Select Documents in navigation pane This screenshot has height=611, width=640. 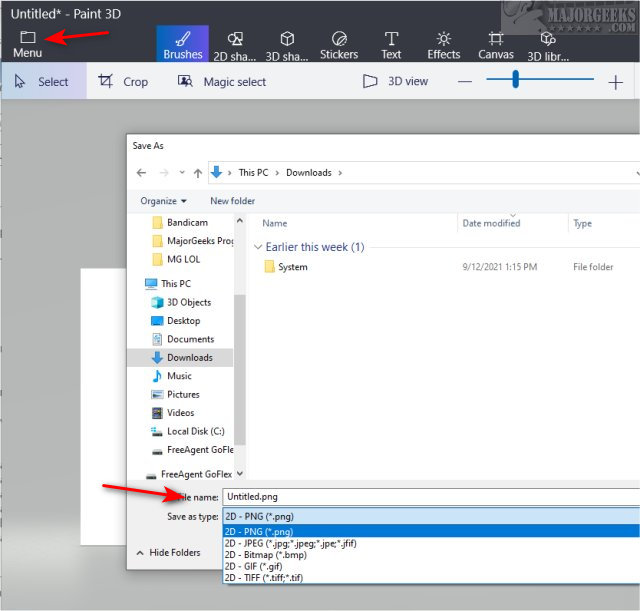183,339
